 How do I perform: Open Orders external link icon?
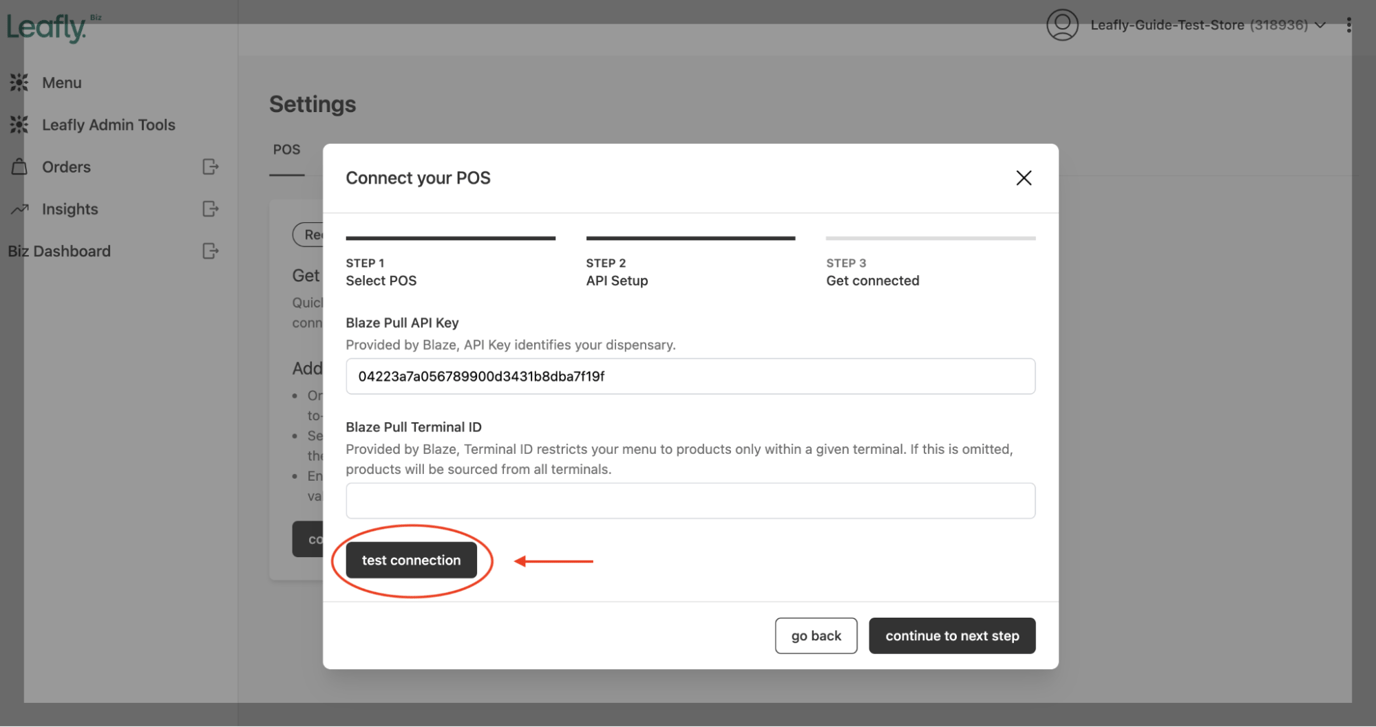[x=210, y=167]
